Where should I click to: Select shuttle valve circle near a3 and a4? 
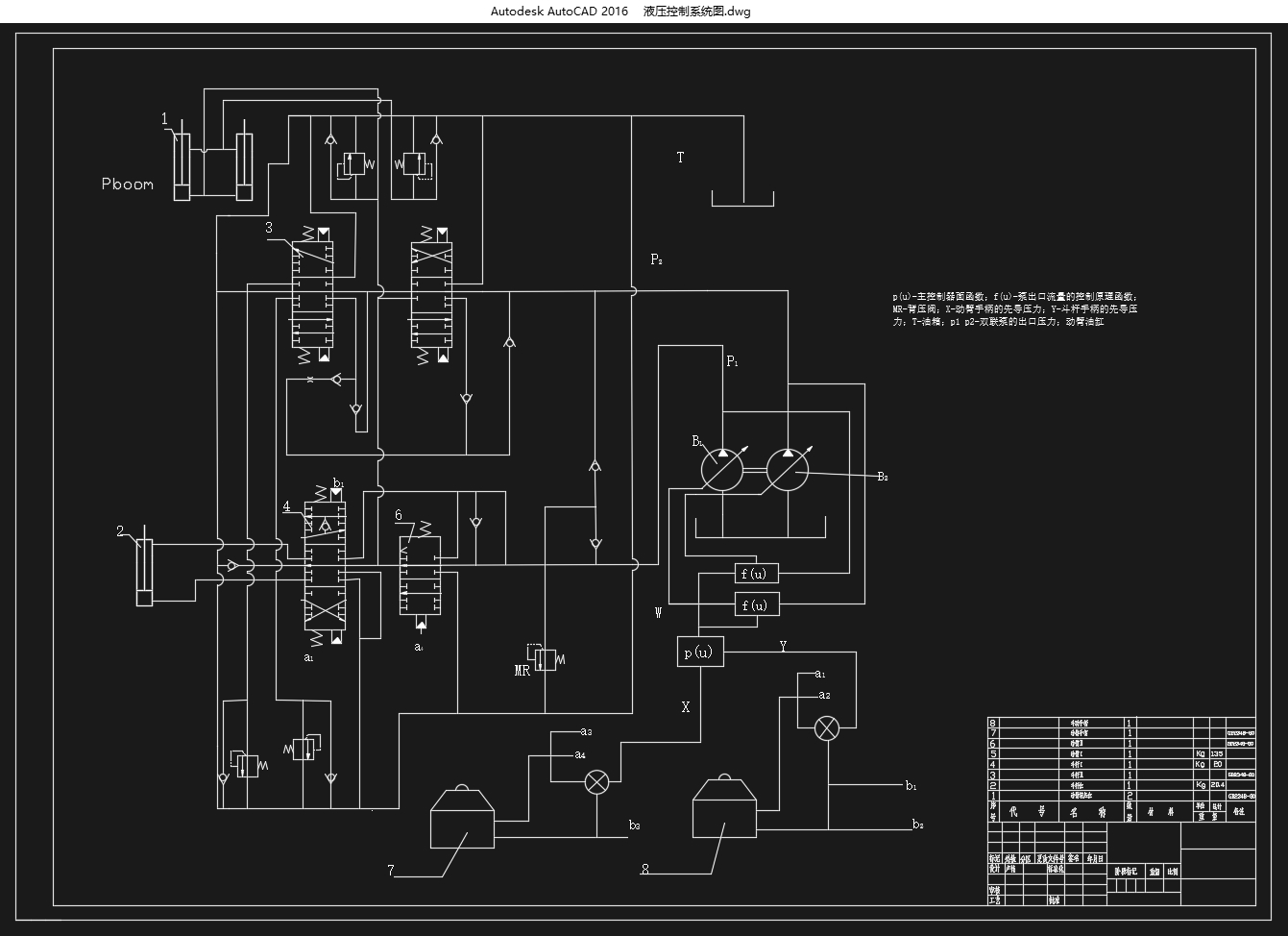pyautogui.click(x=597, y=781)
